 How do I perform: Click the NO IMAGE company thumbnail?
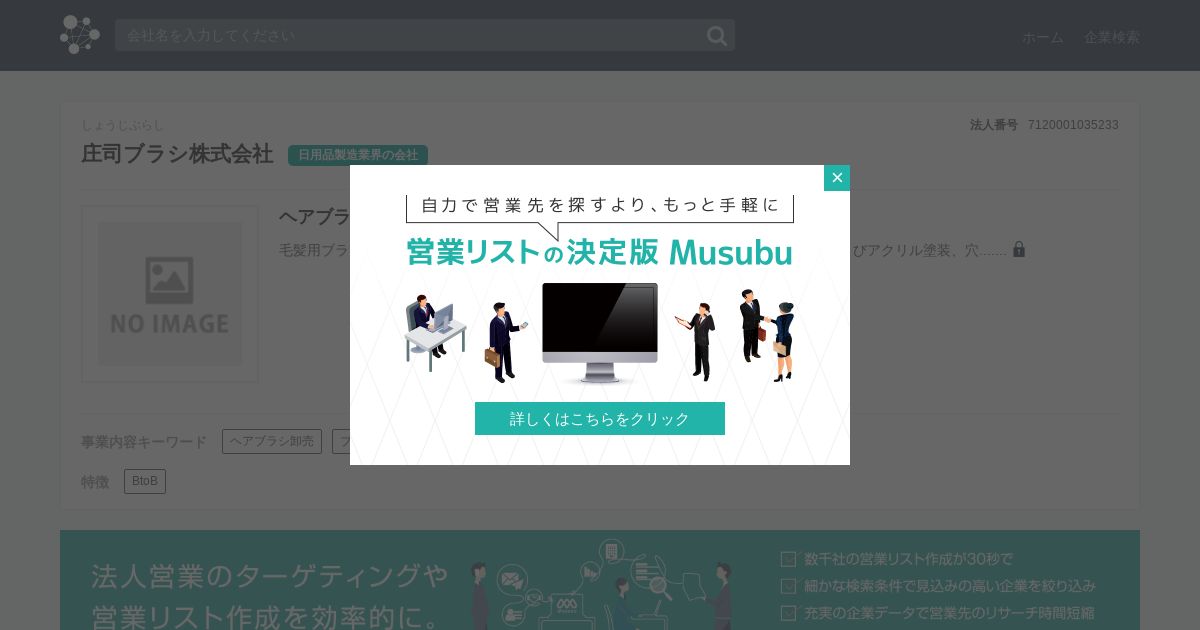pyautogui.click(x=170, y=294)
